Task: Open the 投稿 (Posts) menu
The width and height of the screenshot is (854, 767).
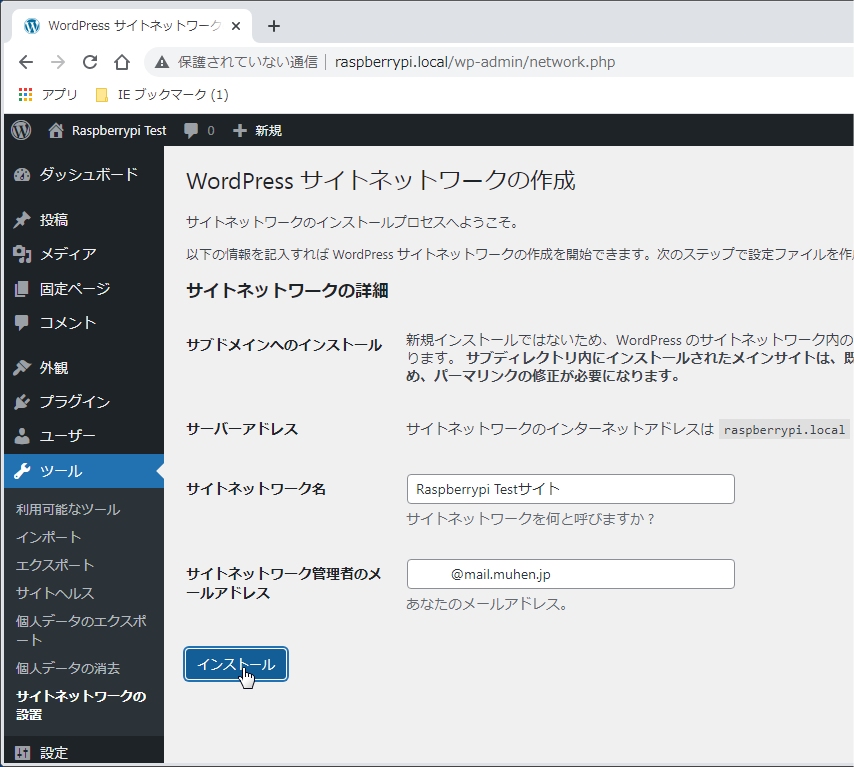Action: point(54,220)
